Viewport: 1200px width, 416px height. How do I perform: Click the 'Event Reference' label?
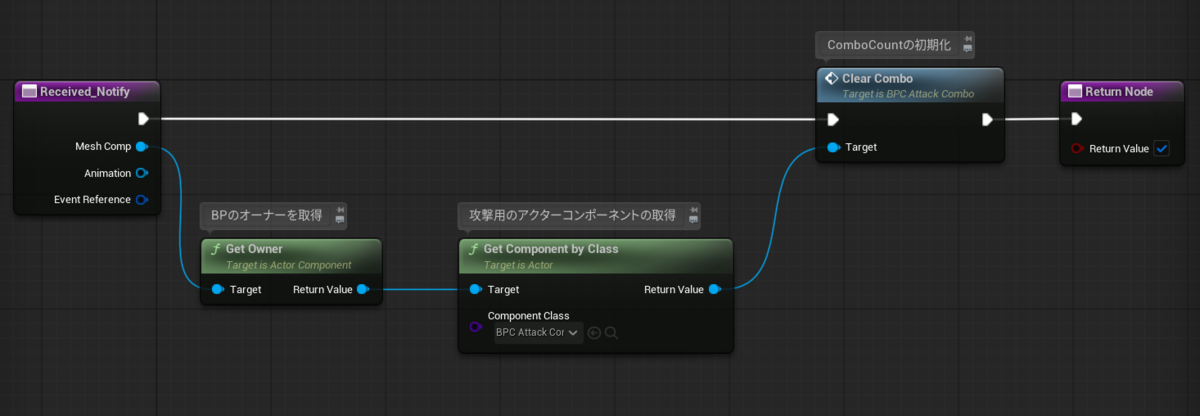[92, 199]
